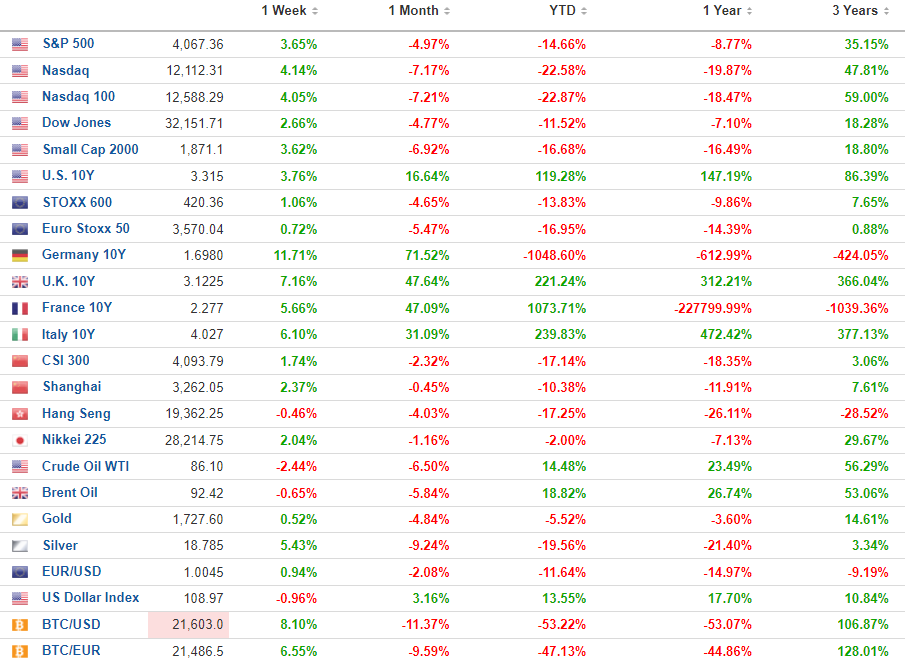Open the EUR/USD currency pair link
This screenshot has width=905, height=667.
click(72, 572)
